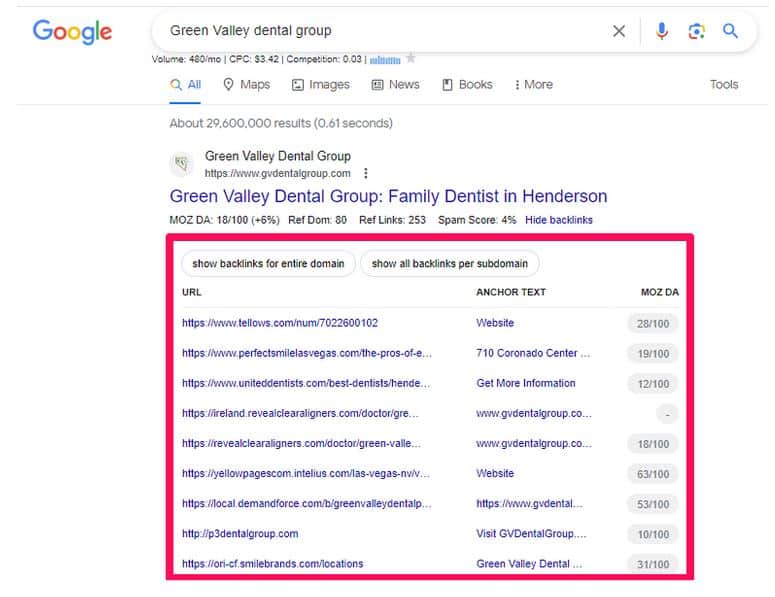
Task: Click the star icon beside keyword stats
Action: point(410,59)
